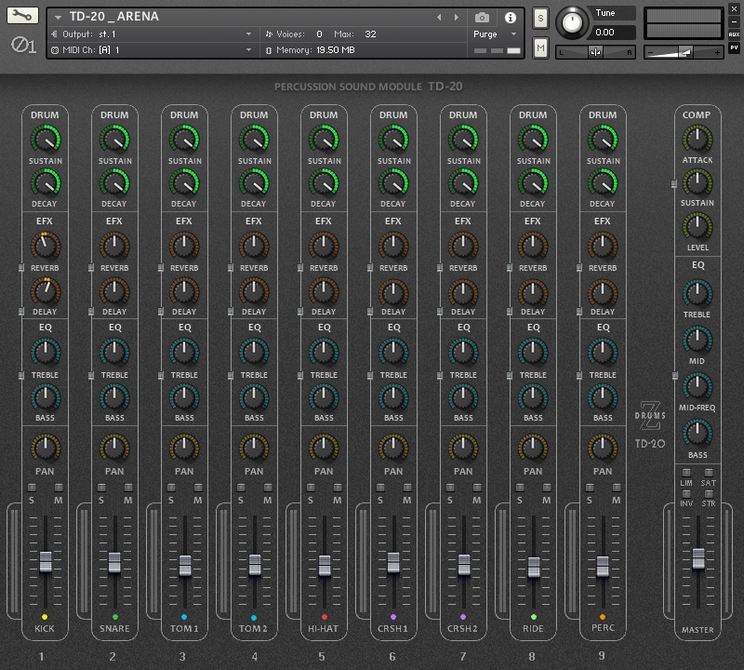Click the SNARE channel volume fader
Image resolution: width=744 pixels, height=670 pixels.
(x=115, y=563)
